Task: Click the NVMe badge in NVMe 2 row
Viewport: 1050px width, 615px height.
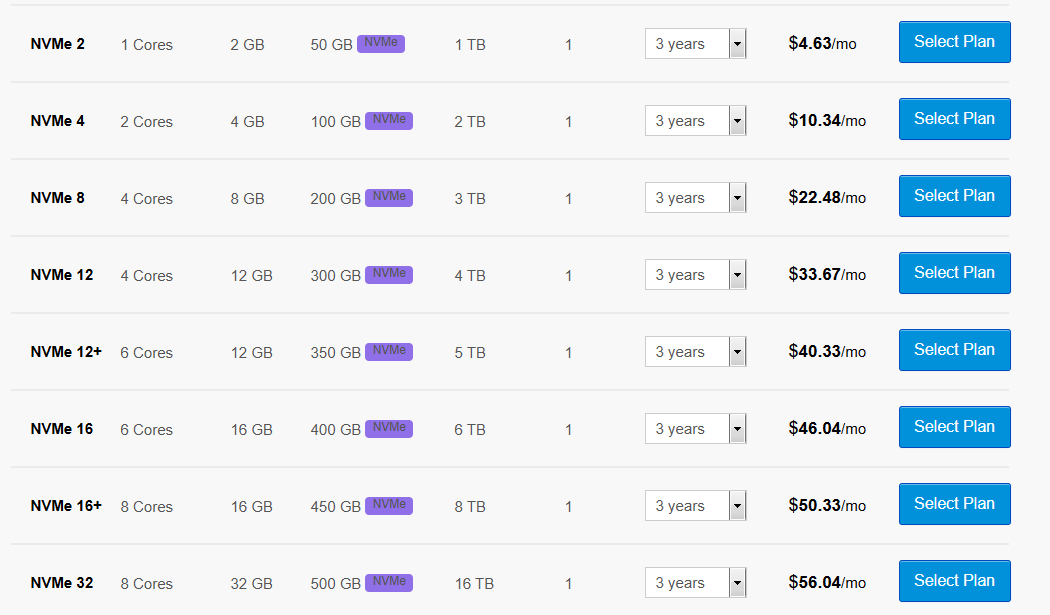Action: tap(381, 44)
